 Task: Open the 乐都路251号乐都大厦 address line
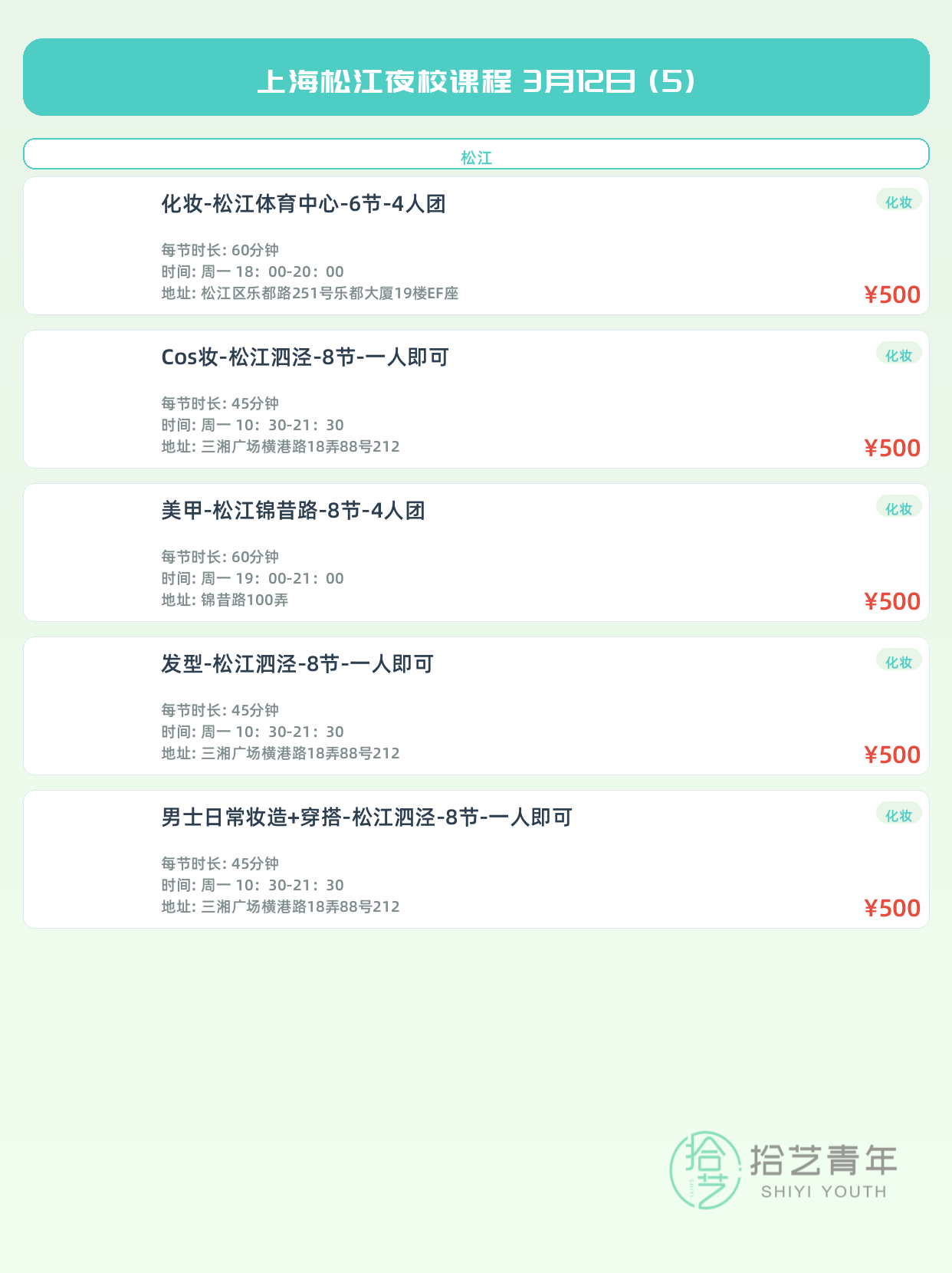click(310, 293)
